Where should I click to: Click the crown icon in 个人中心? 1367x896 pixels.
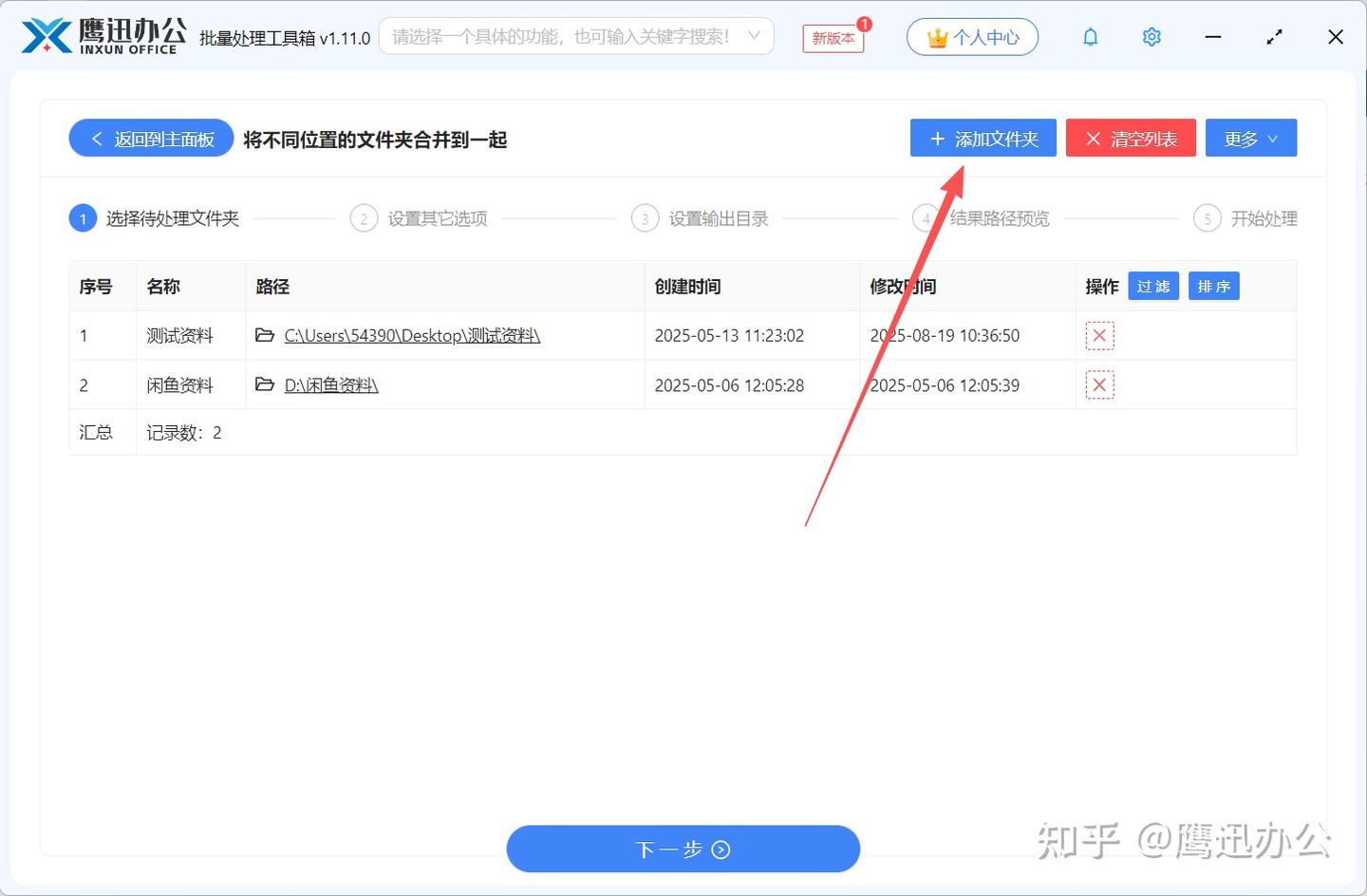936,37
